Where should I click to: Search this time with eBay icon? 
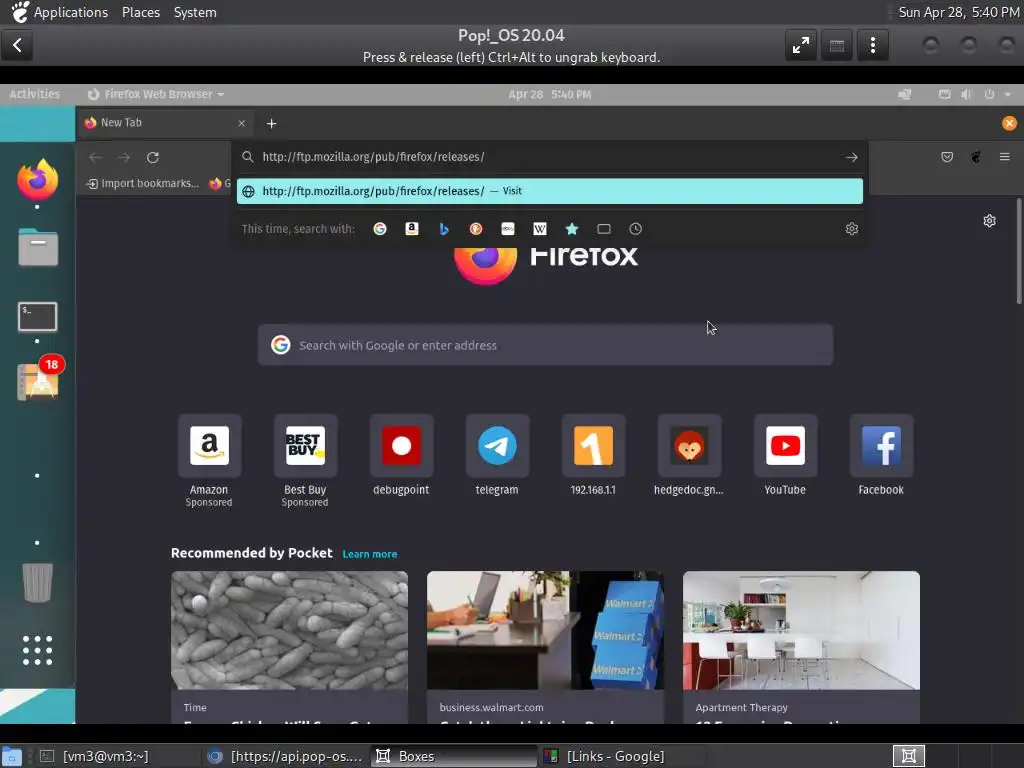coord(507,229)
